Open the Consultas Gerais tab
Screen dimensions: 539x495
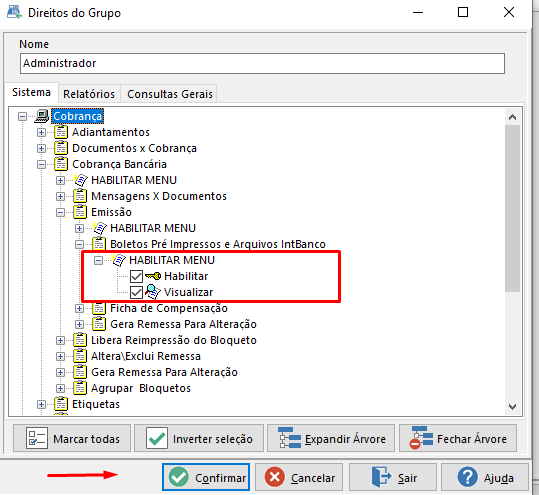(x=170, y=94)
